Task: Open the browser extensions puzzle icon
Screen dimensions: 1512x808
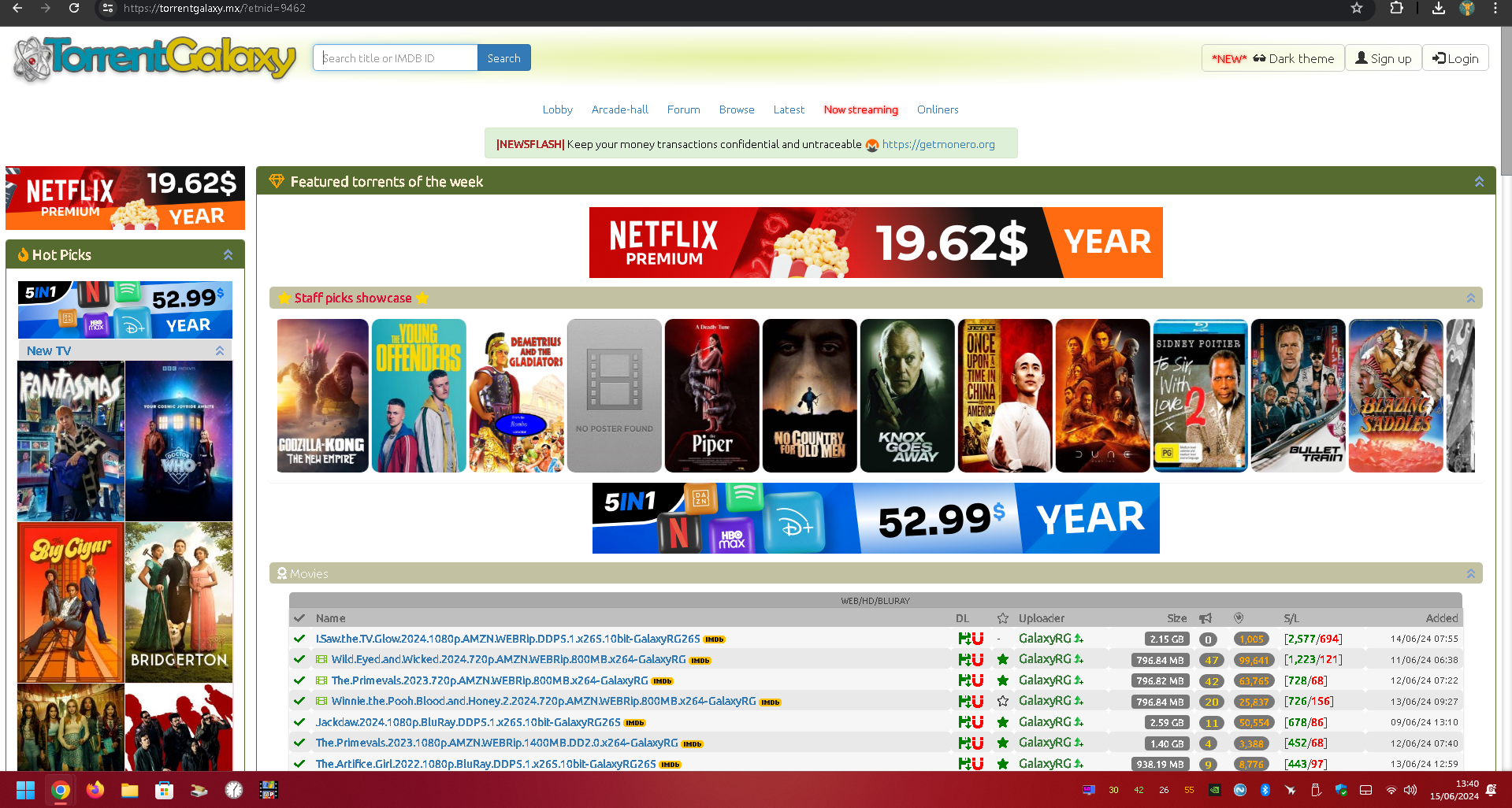Action: click(x=1396, y=9)
